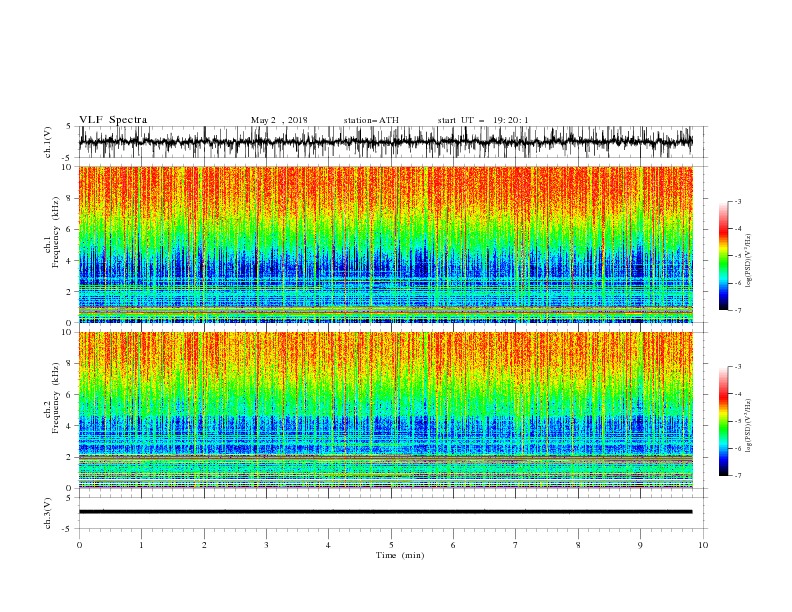The height and width of the screenshot is (612, 792).
Task: Select the "Time (min)" axis label
Action: (400, 555)
